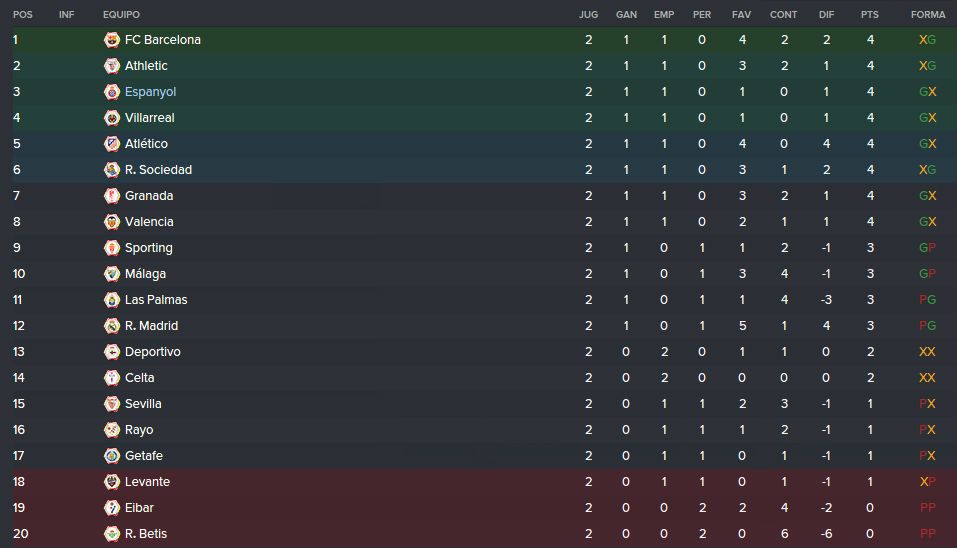Viewport: 957px width, 548px height.
Task: Open Las Palmas team page
Action: coord(156,300)
